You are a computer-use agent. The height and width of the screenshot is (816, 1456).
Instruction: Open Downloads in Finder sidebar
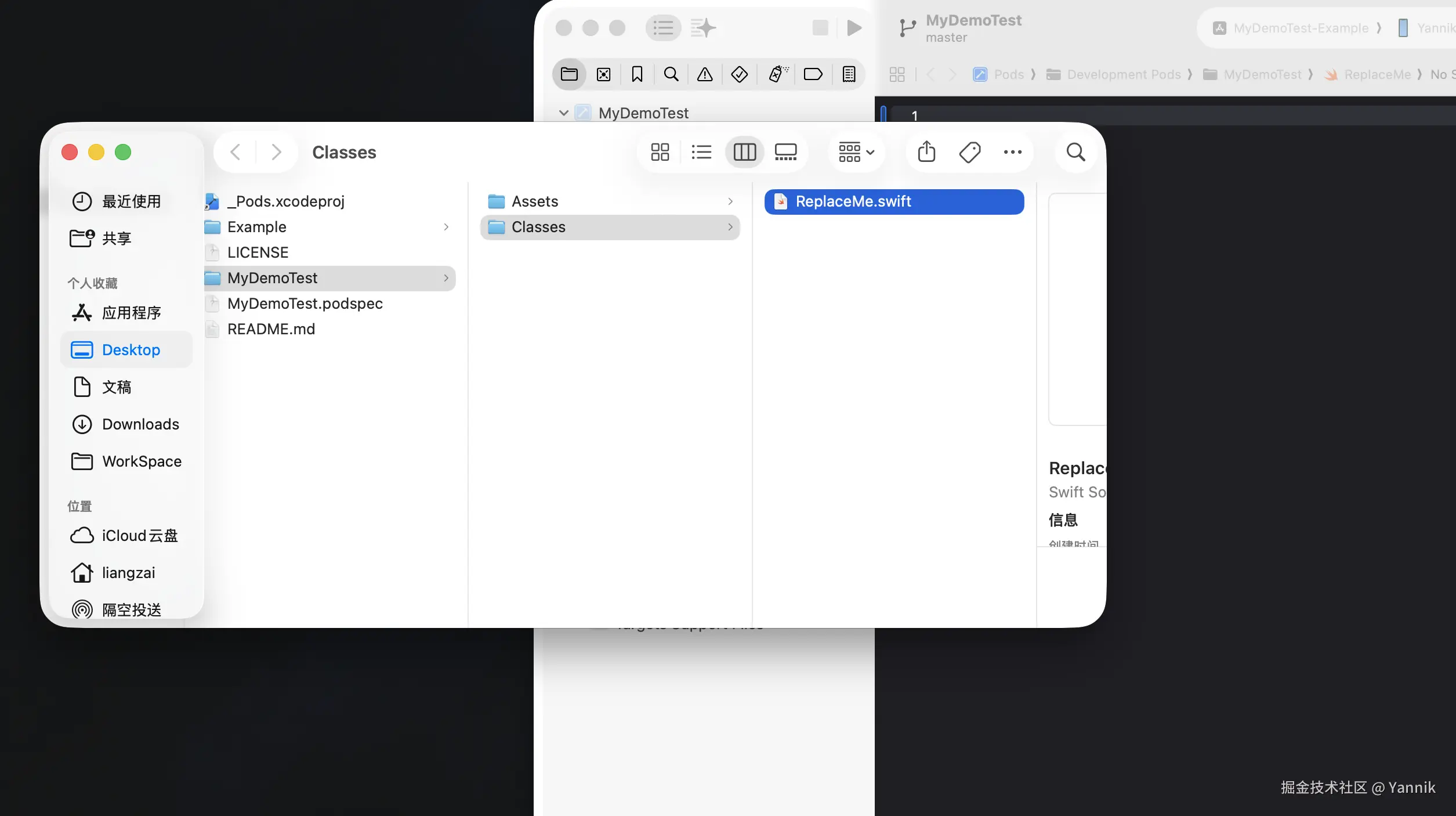[x=125, y=424]
